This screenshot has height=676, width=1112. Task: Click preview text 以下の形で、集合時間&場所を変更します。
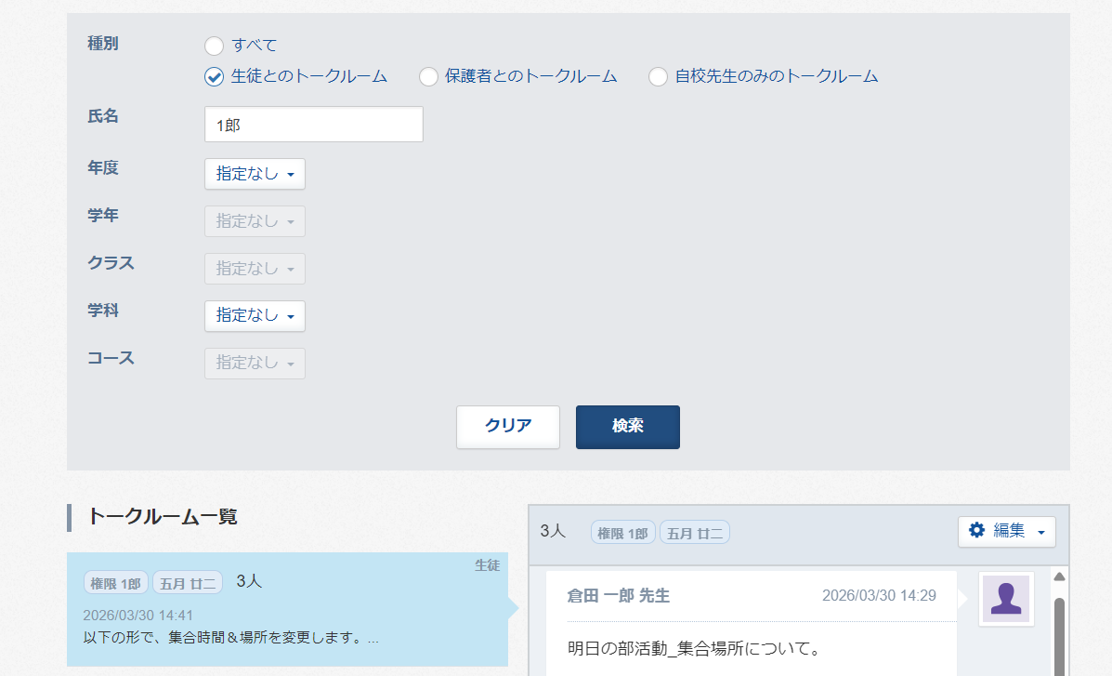coord(230,638)
